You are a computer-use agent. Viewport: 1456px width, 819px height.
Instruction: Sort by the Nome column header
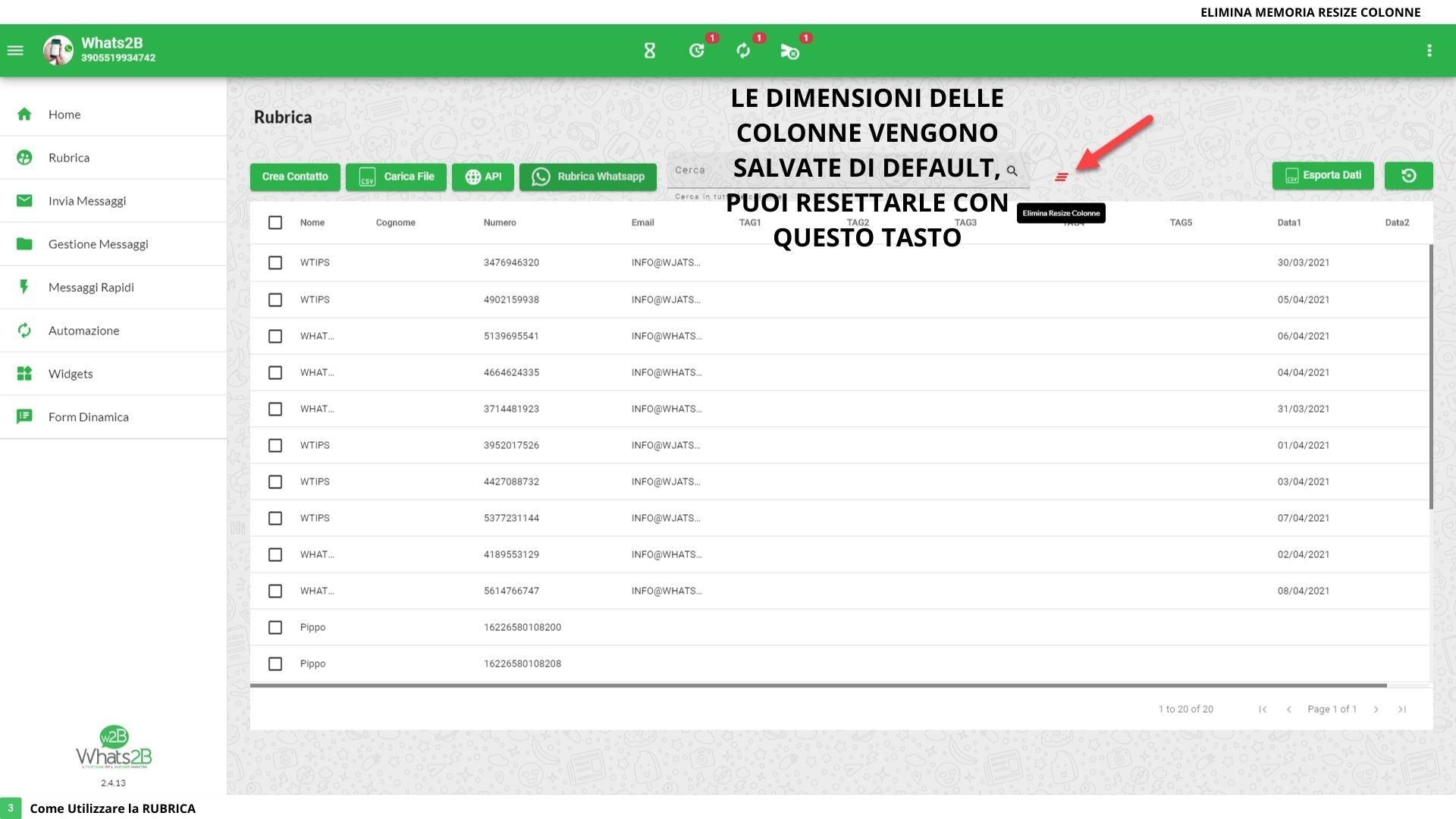(x=312, y=222)
